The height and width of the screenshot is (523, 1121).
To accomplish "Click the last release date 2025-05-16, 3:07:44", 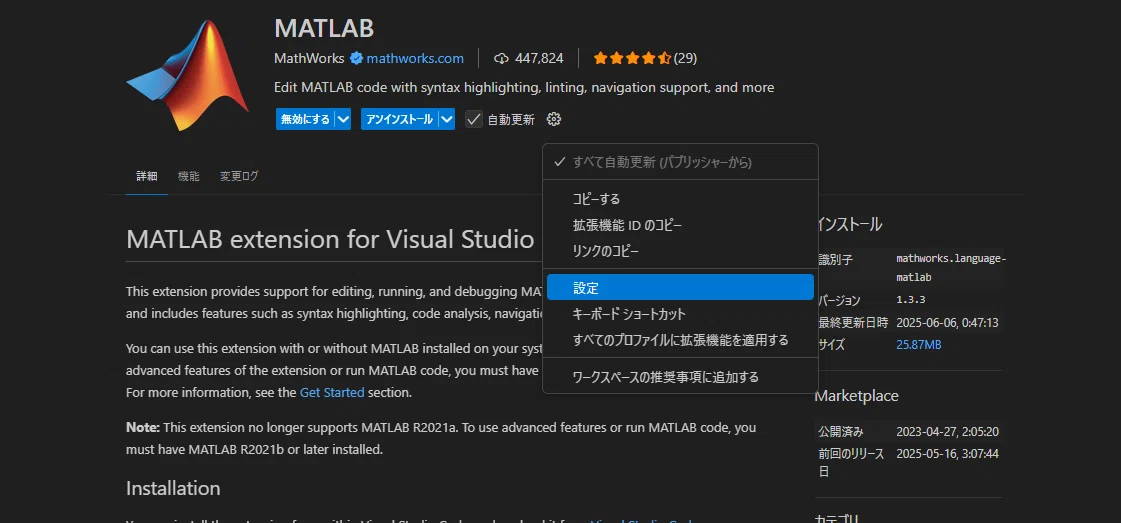I will pos(947,454).
